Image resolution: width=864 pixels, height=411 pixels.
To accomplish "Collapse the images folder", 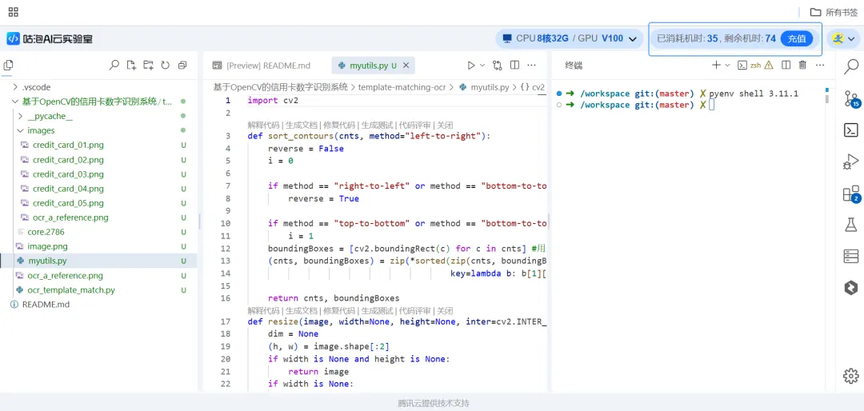I will (x=40, y=130).
